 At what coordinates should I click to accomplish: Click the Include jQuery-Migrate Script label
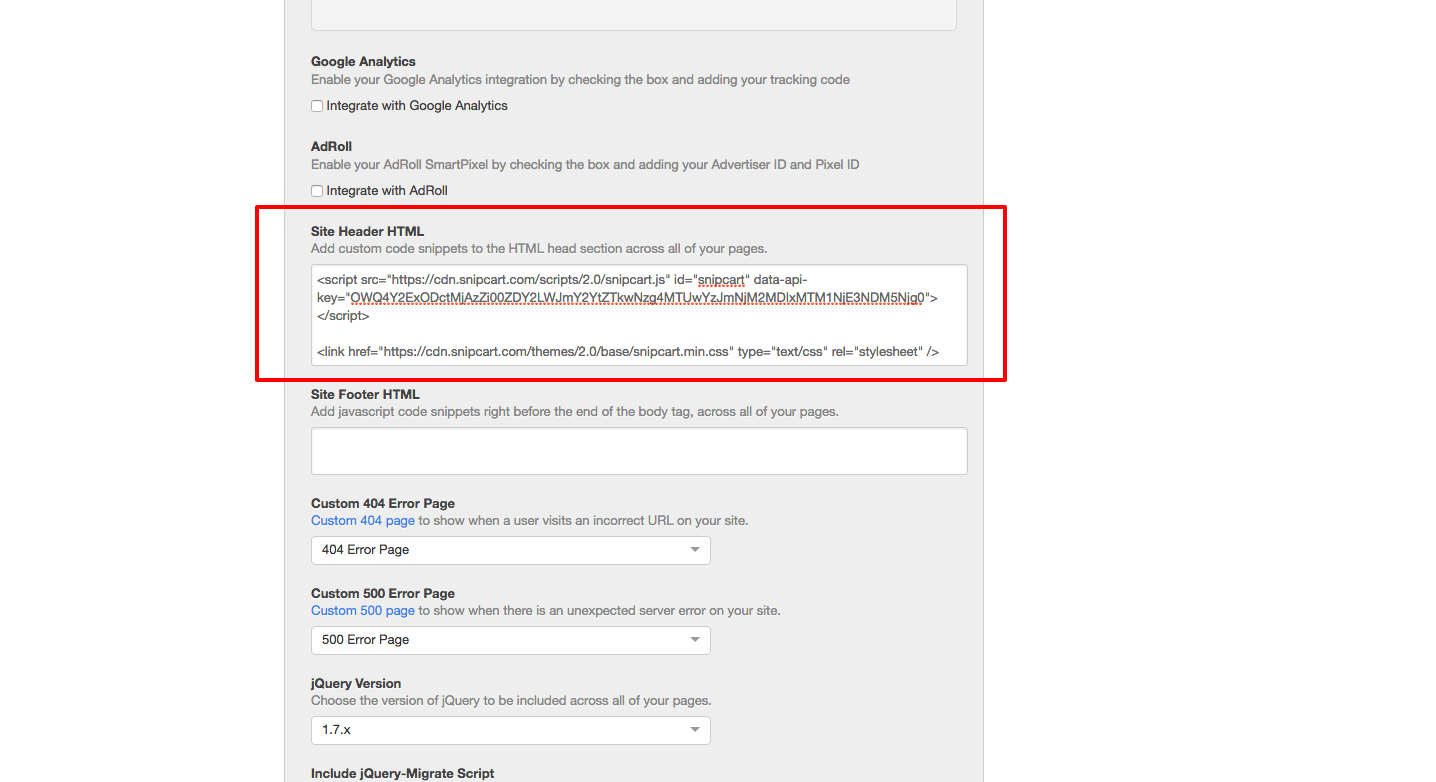pos(402,774)
